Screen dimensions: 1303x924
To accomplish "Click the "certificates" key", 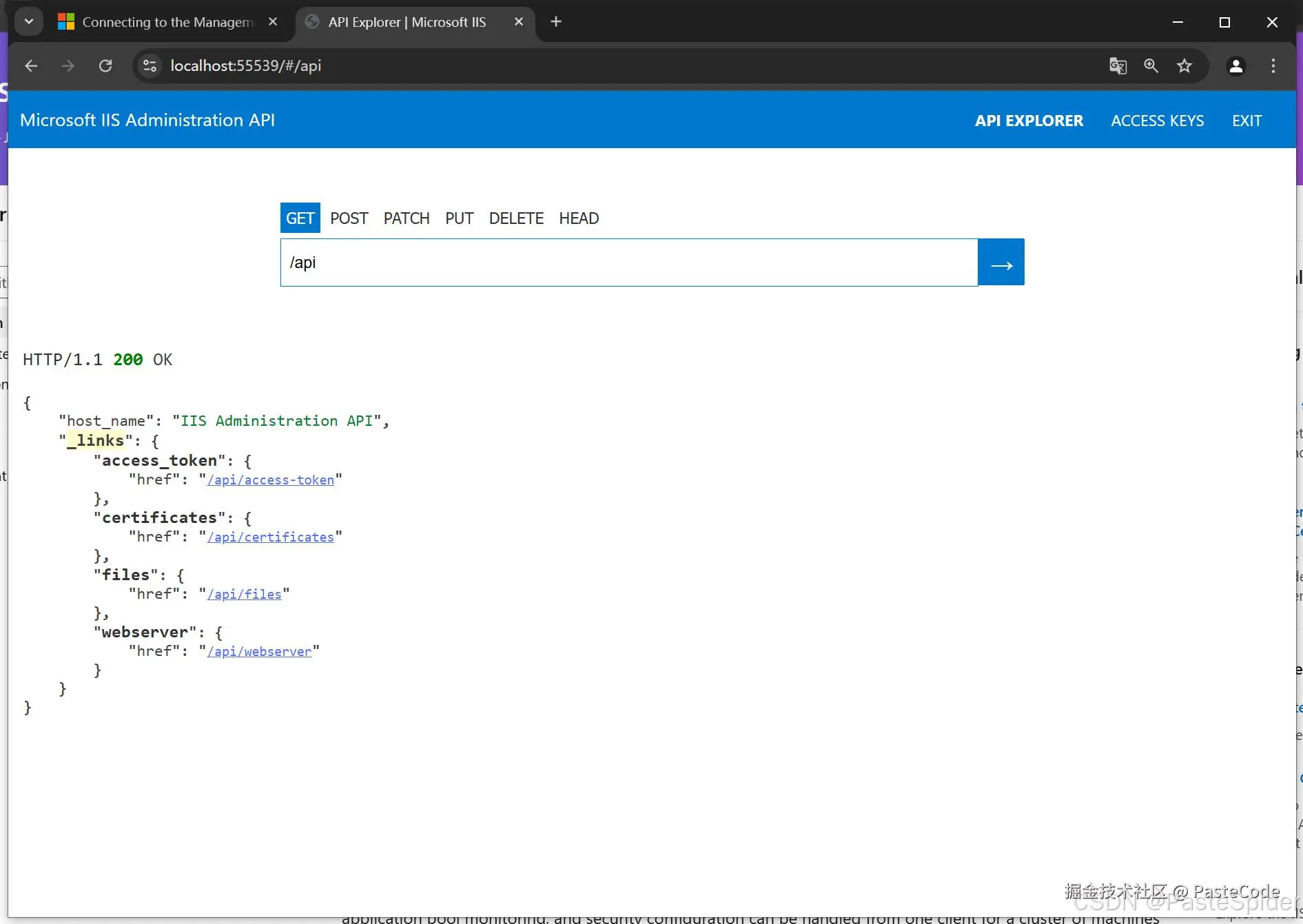I will [160, 518].
